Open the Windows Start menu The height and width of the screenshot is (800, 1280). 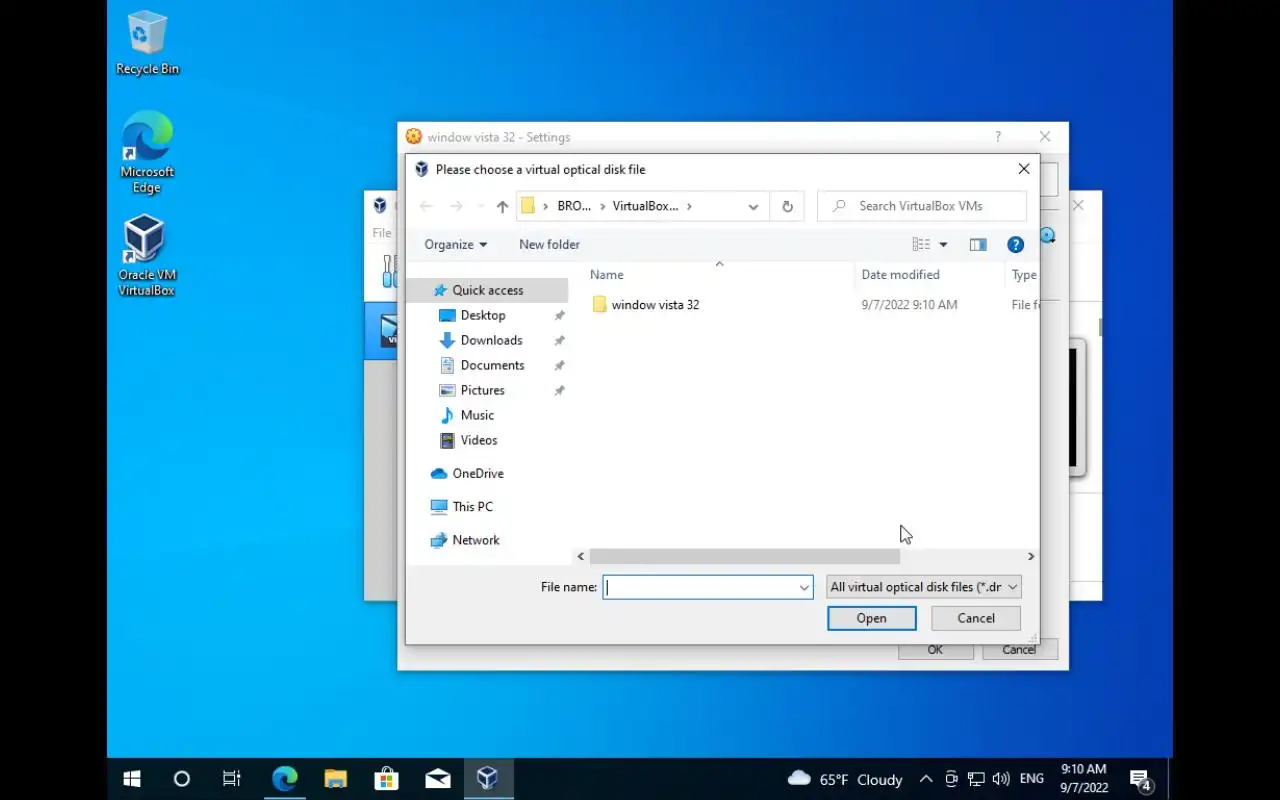click(131, 779)
